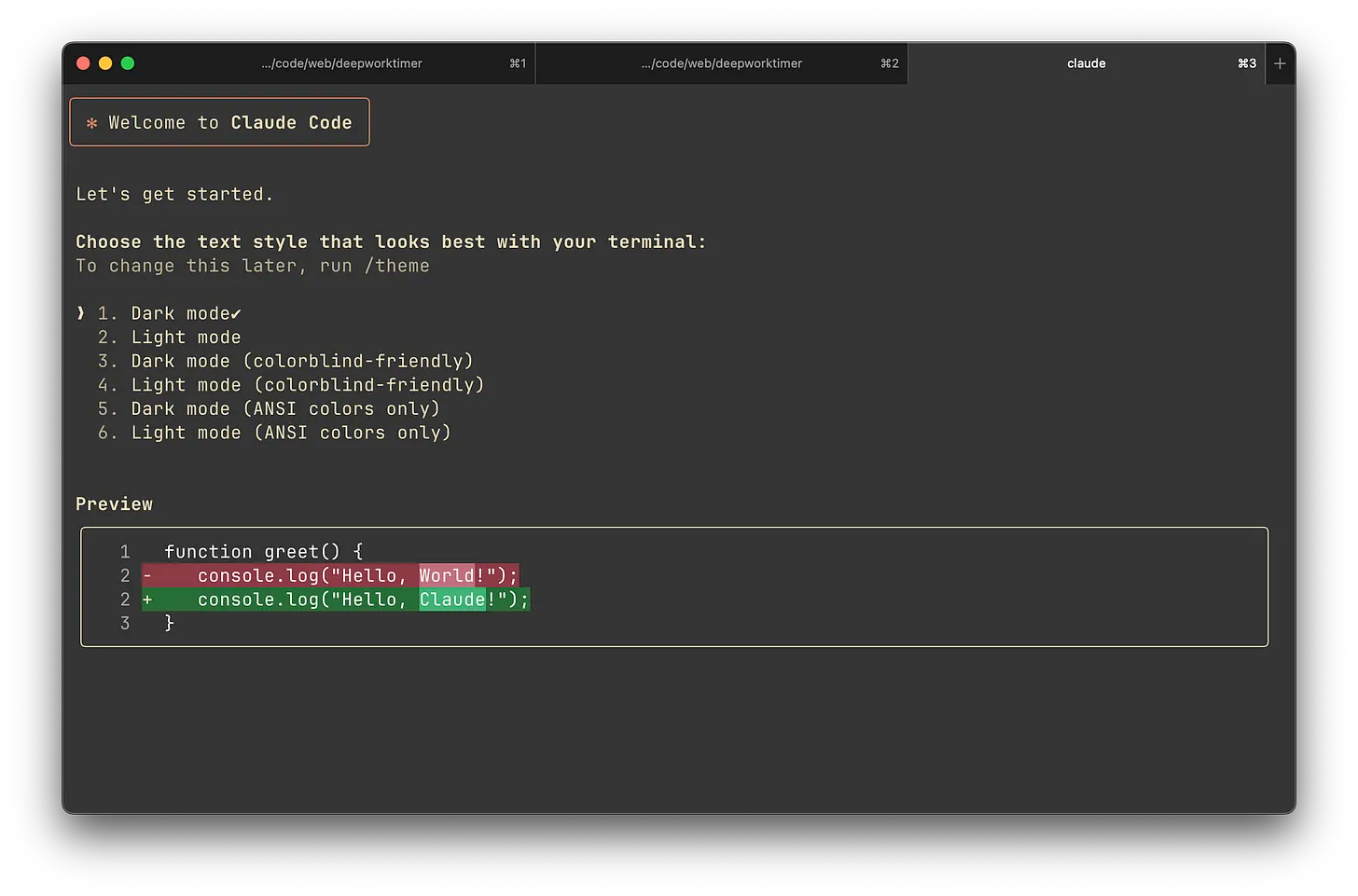
Task: Click the "run /theme" hint line
Action: 253,266
